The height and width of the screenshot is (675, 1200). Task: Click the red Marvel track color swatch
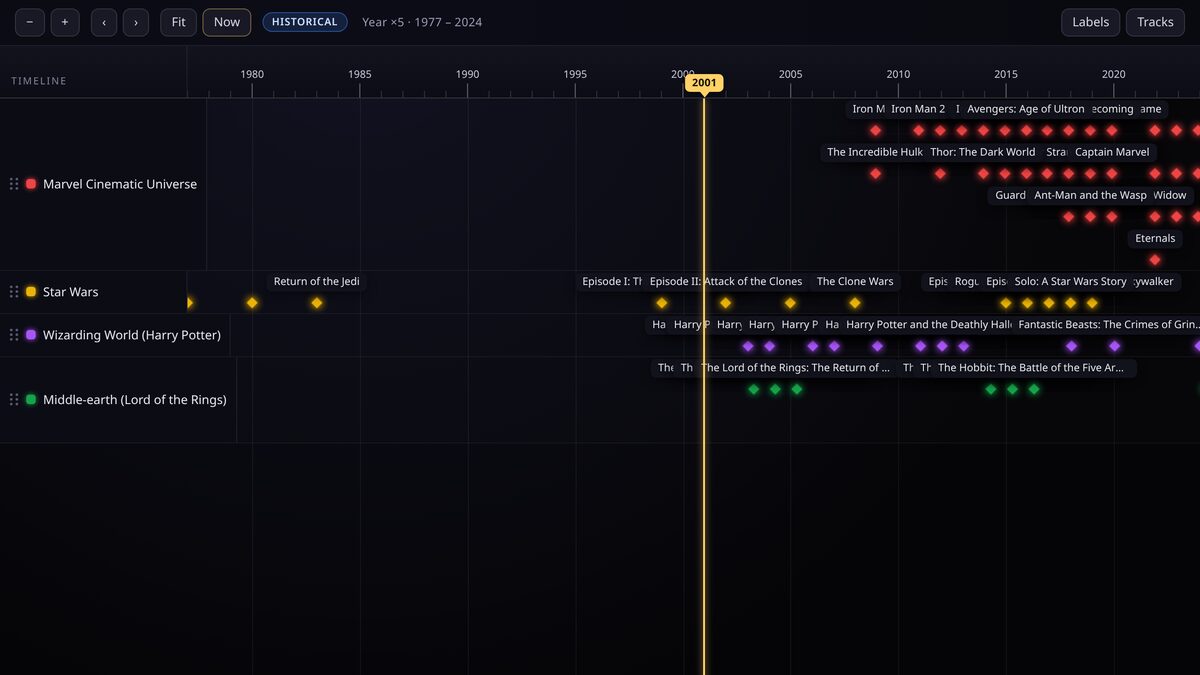tap(31, 184)
